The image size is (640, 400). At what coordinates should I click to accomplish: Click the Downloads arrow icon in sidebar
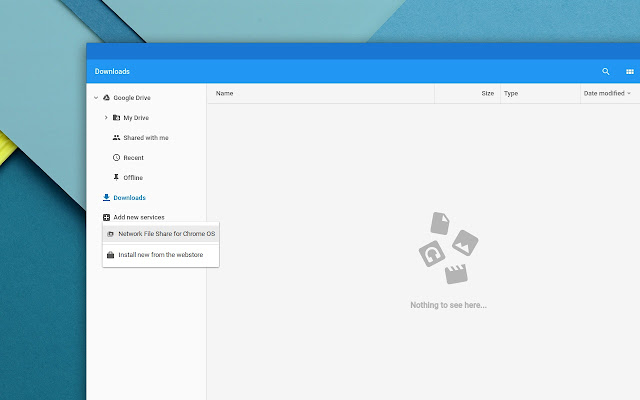point(107,198)
